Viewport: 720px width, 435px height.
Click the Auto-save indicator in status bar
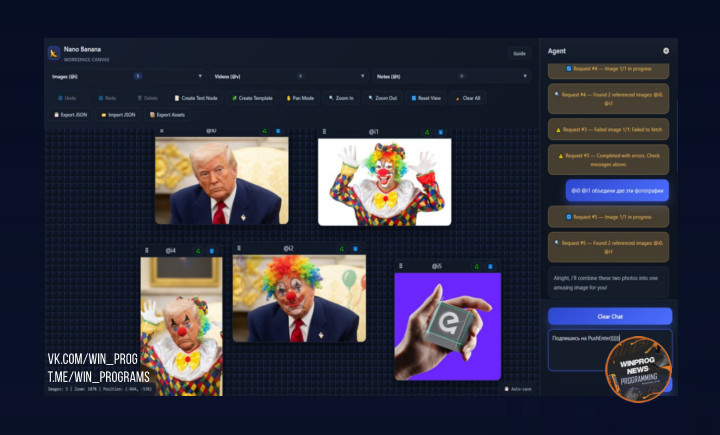click(518, 389)
